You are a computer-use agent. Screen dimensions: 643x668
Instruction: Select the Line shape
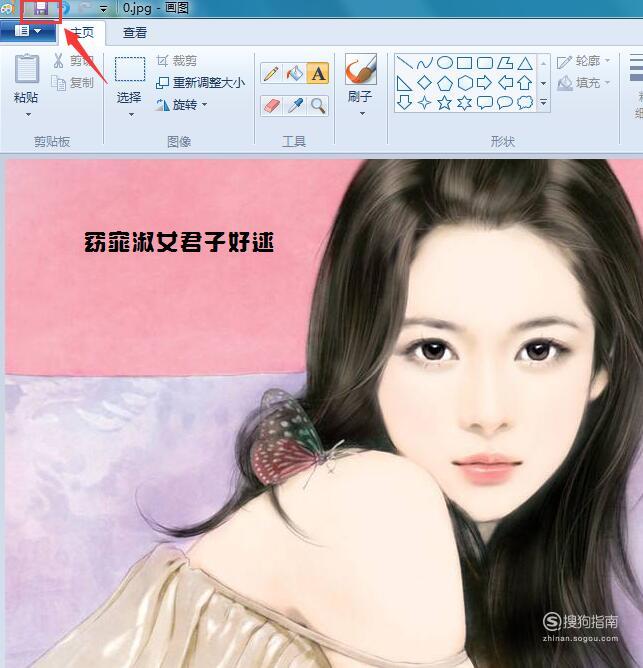405,63
